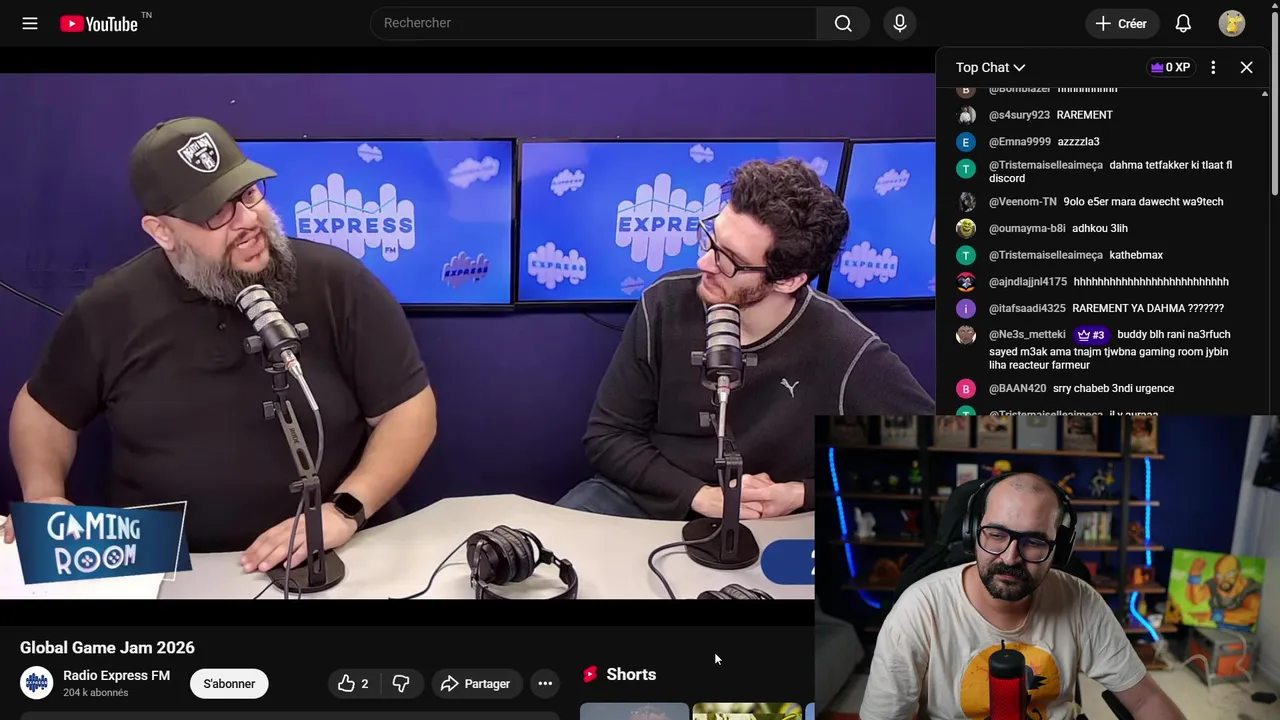Screen dimensions: 1280x720
Task: Expand the Top Chat dropdown
Action: click(990, 67)
